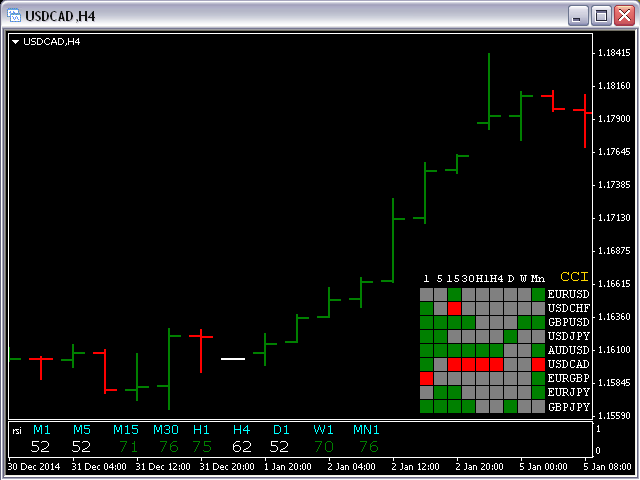Click the green D cell in USDJPY row
Viewport: 640px width, 480px height.
click(x=511, y=336)
